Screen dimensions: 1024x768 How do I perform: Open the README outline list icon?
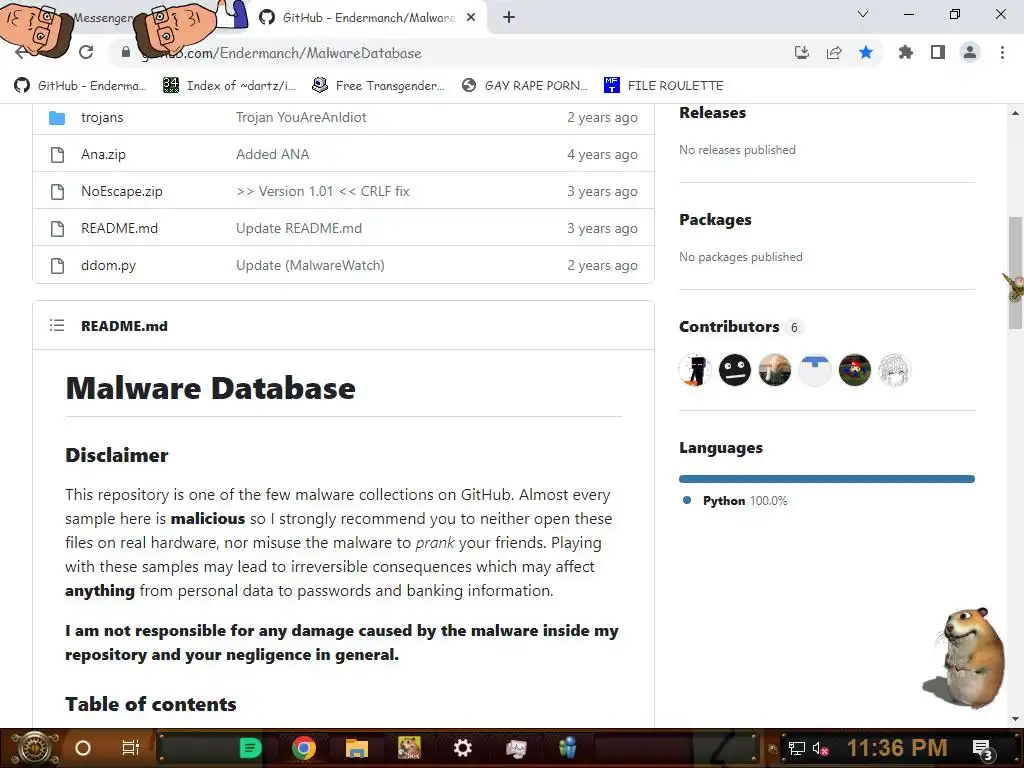[57, 325]
